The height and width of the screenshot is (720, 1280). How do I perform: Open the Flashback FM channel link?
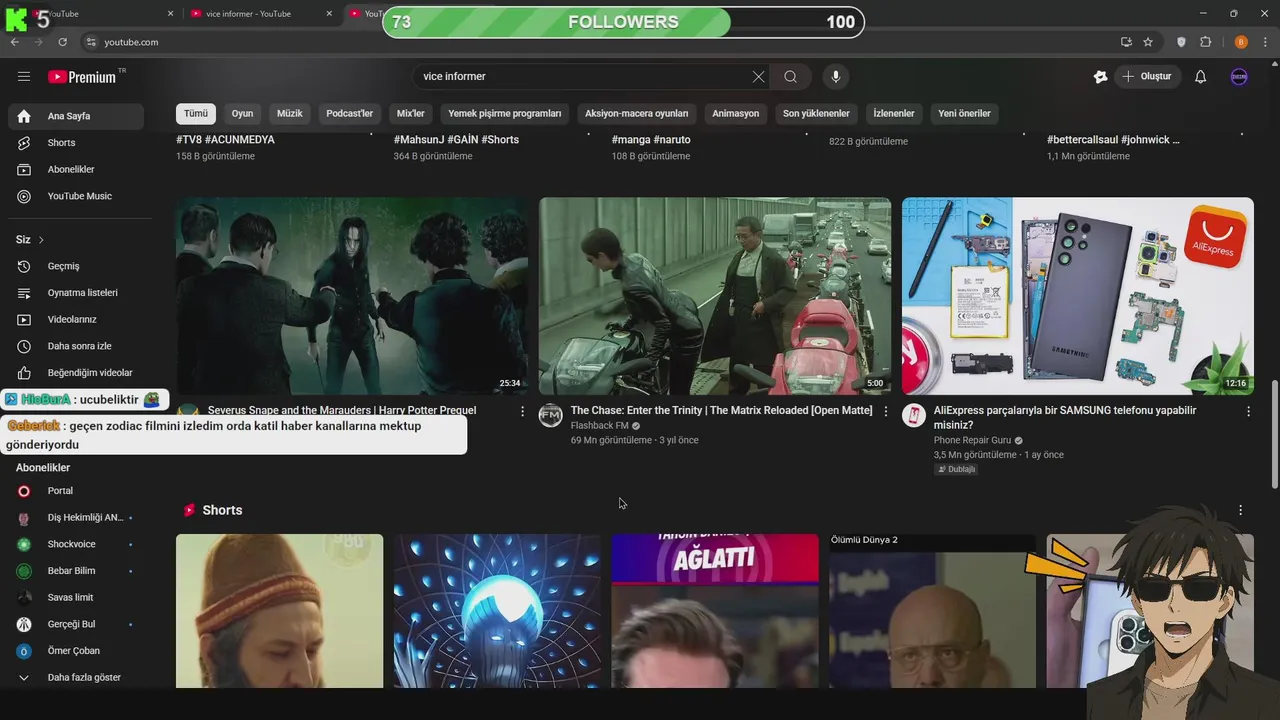click(x=599, y=426)
